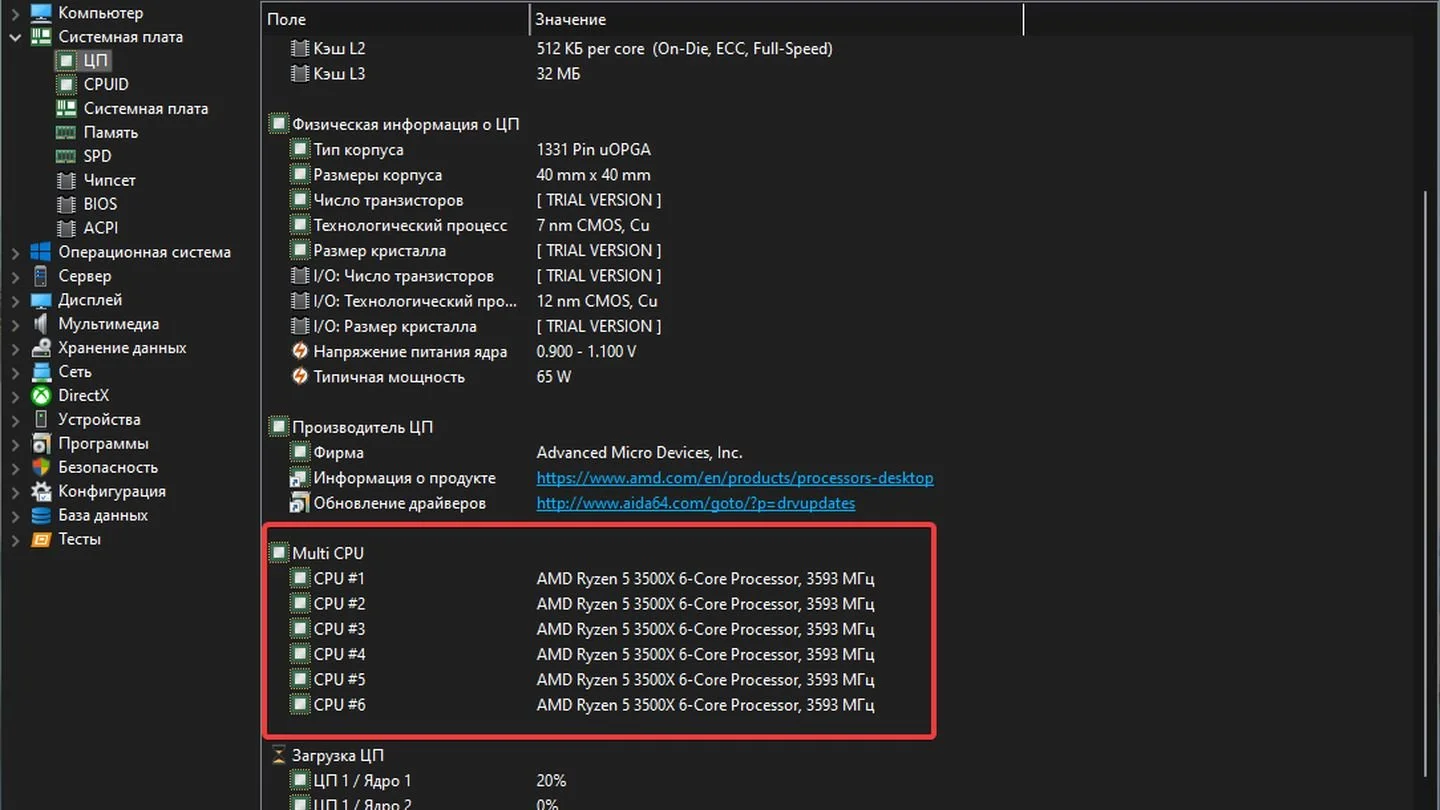Click the База данных icon

pyautogui.click(x=41, y=515)
